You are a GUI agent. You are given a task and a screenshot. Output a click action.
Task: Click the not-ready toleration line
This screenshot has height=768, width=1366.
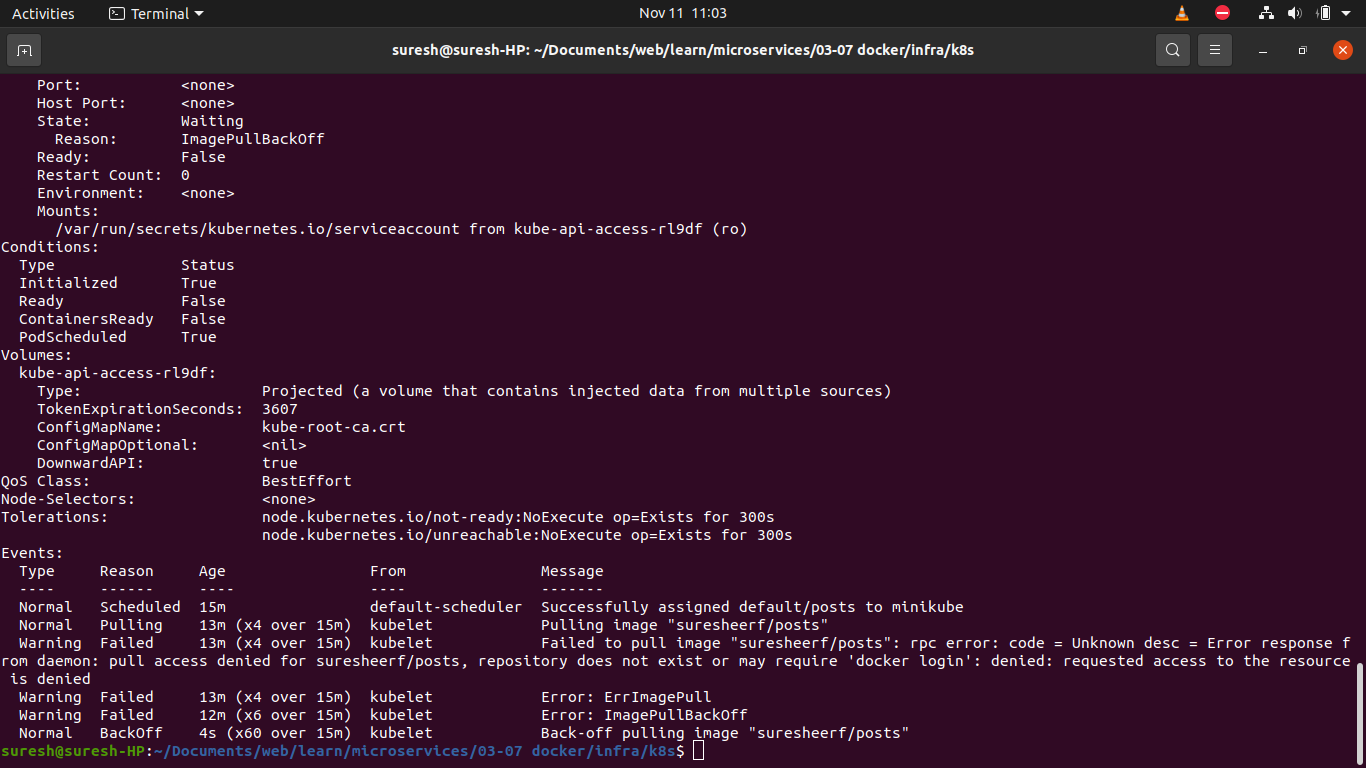(518, 517)
